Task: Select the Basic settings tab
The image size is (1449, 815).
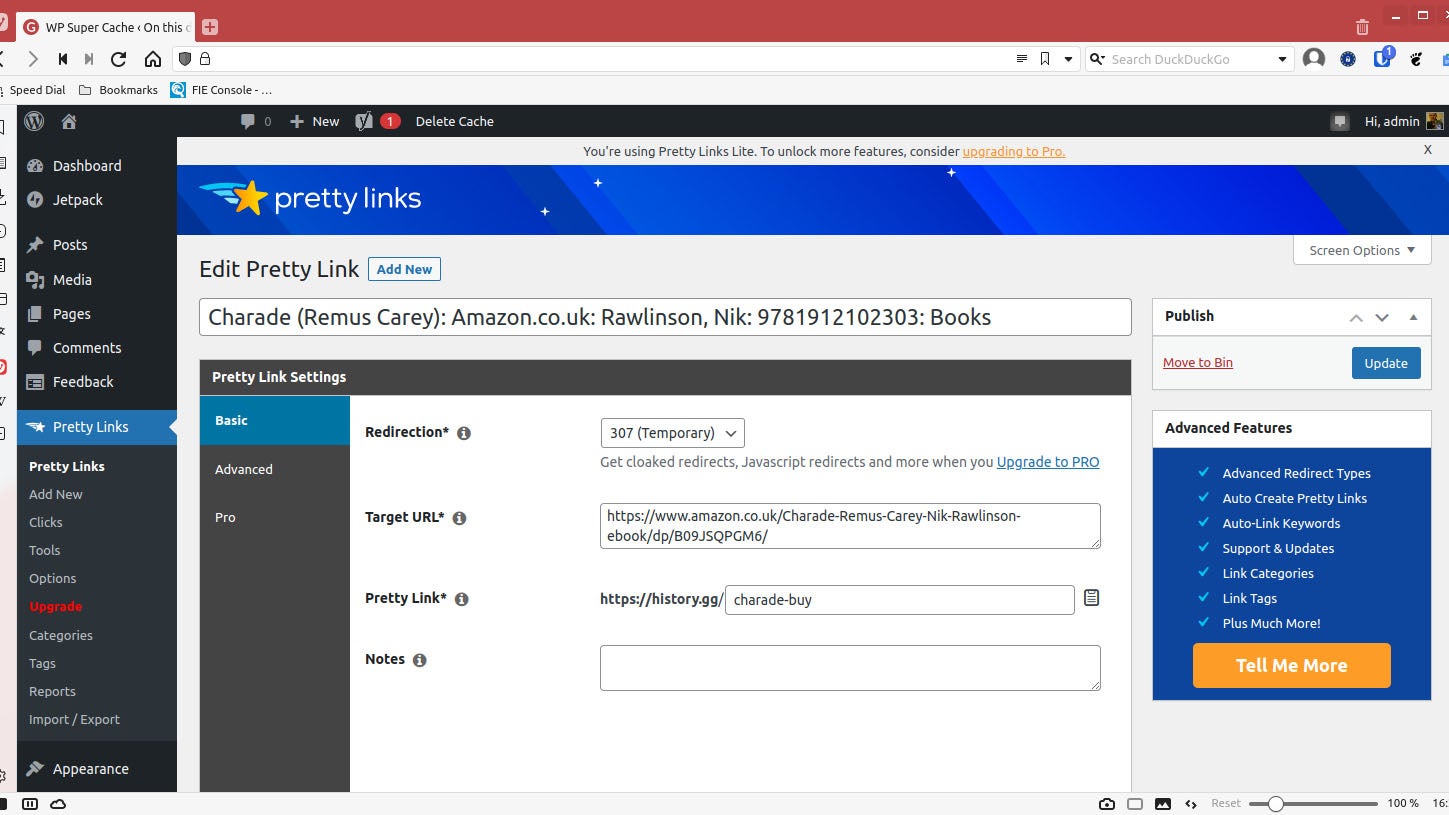Action: click(x=275, y=420)
